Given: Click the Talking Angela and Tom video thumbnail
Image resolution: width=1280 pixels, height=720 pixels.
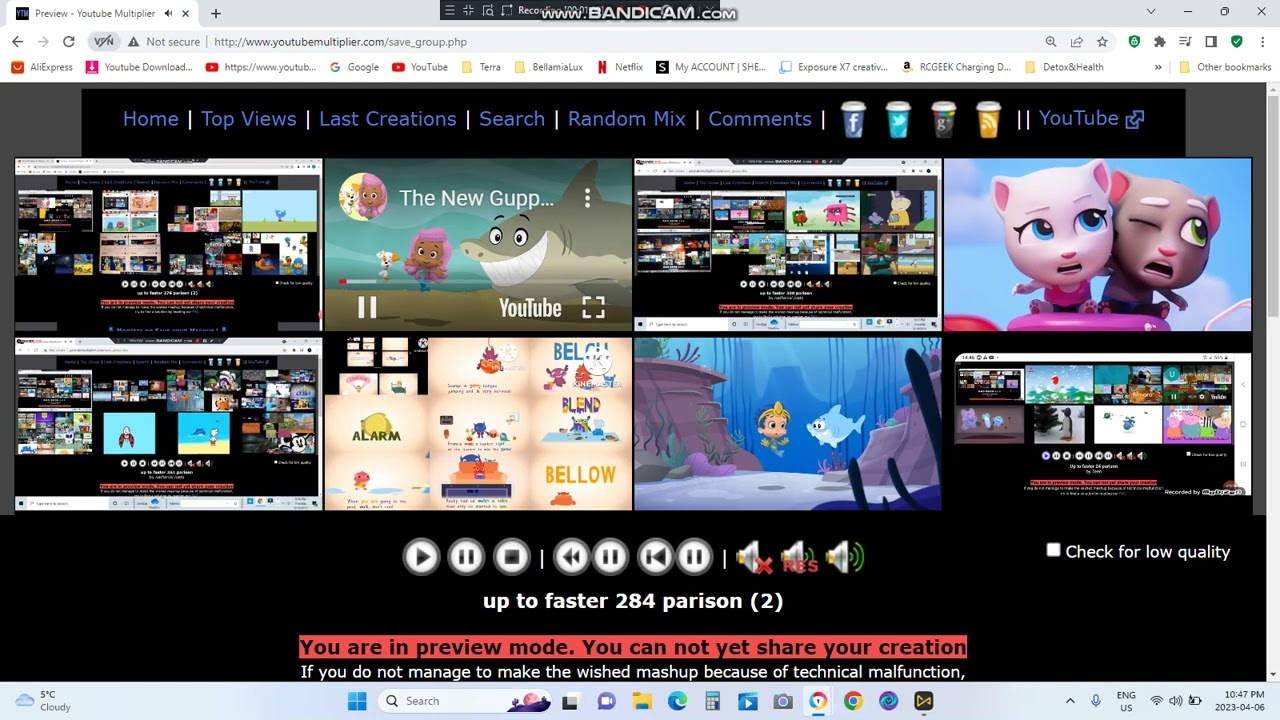Looking at the screenshot, I should [x=1097, y=244].
